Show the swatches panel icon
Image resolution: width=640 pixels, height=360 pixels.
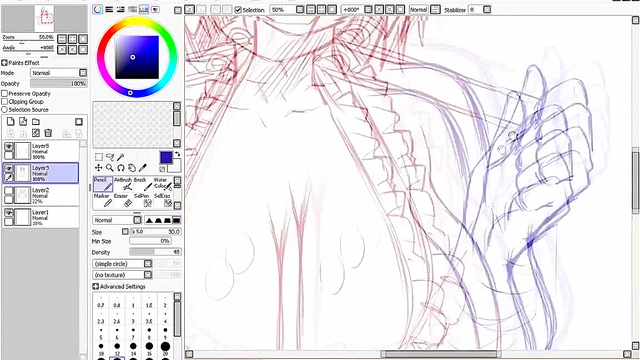[x=144, y=9]
